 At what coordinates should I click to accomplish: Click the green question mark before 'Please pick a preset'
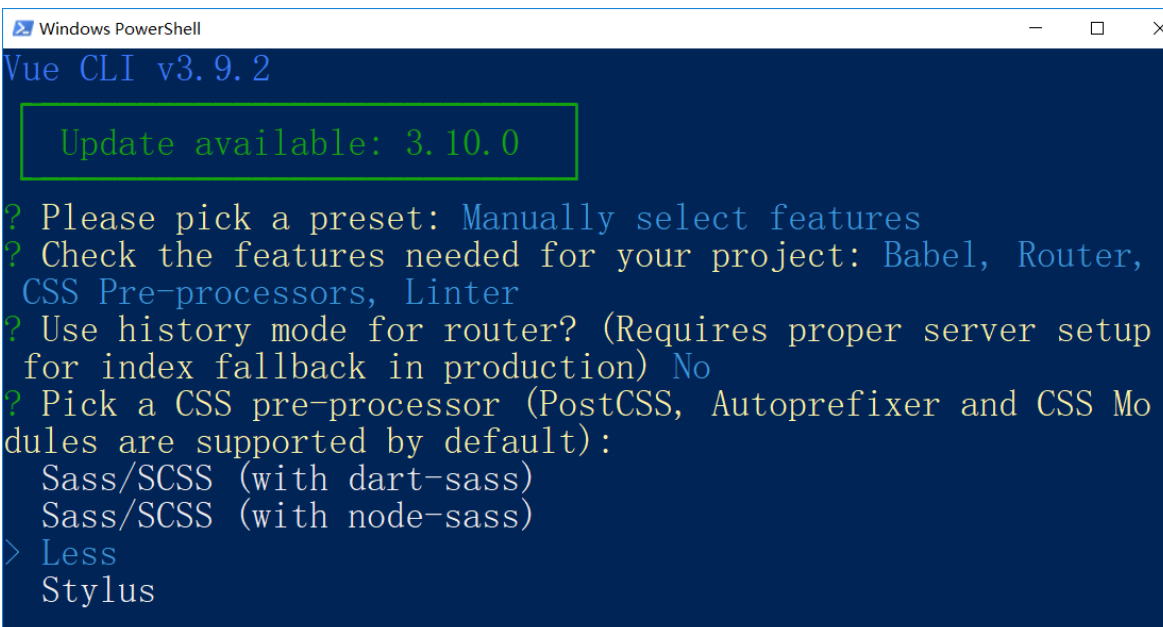click(x=13, y=218)
